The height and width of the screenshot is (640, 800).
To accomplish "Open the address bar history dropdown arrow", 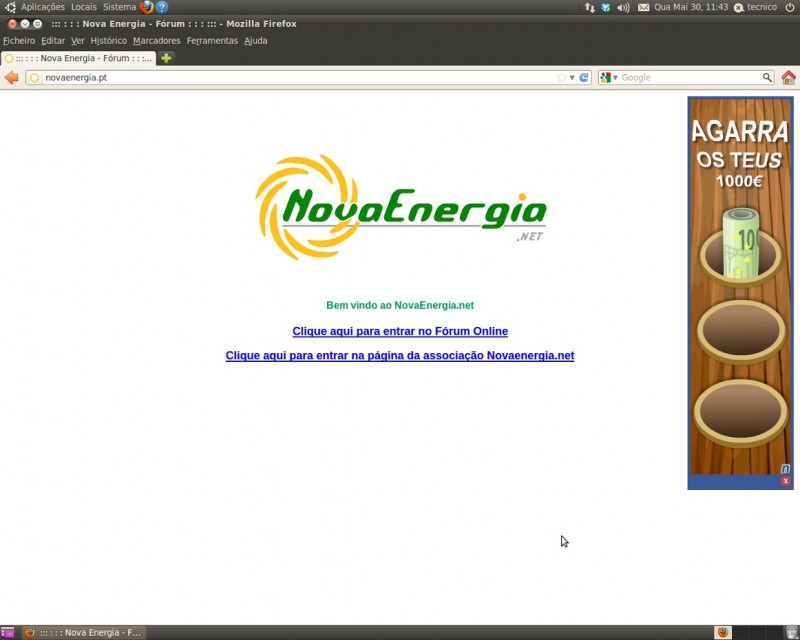I will (572, 78).
